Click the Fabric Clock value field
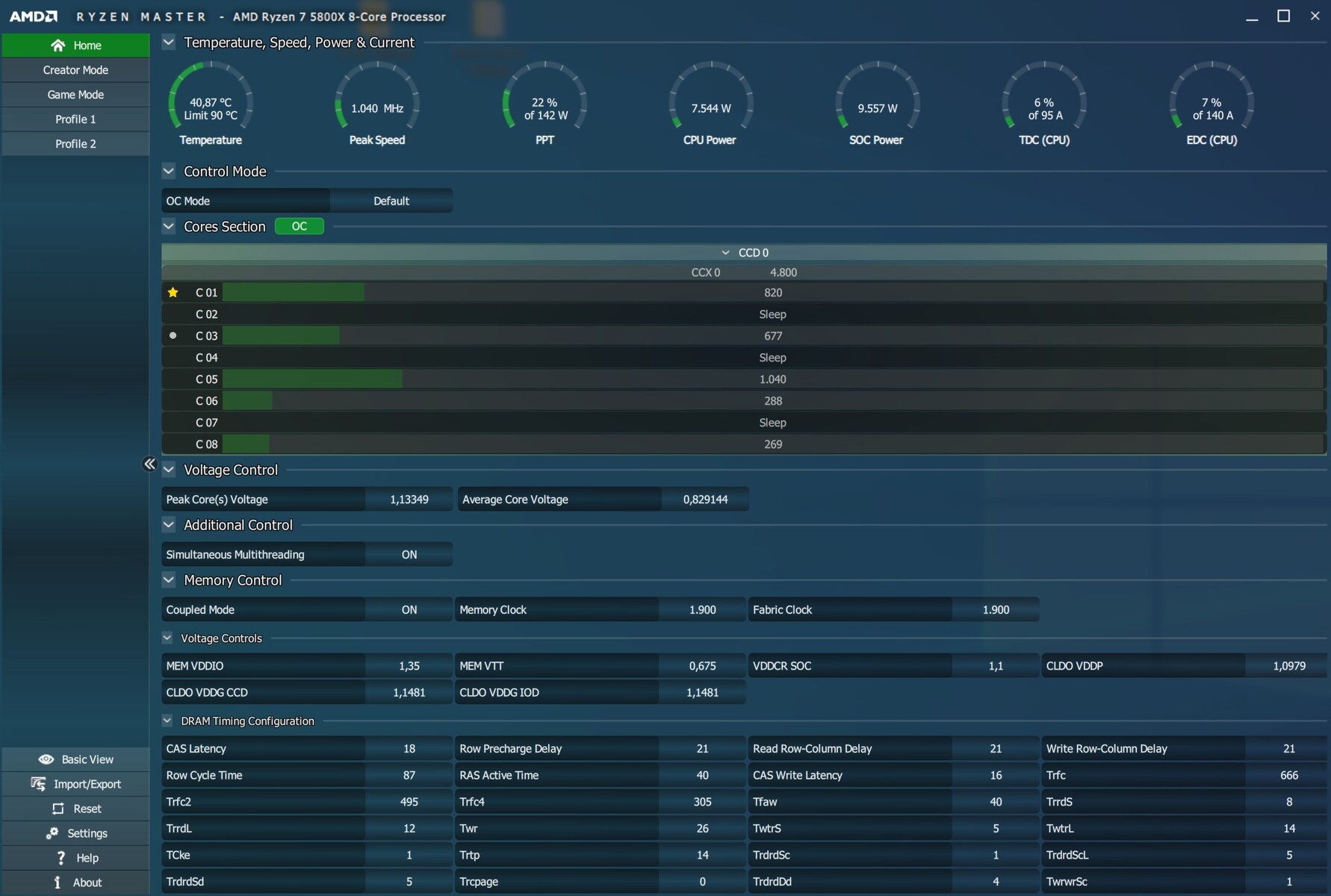The height and width of the screenshot is (896, 1331). click(996, 610)
